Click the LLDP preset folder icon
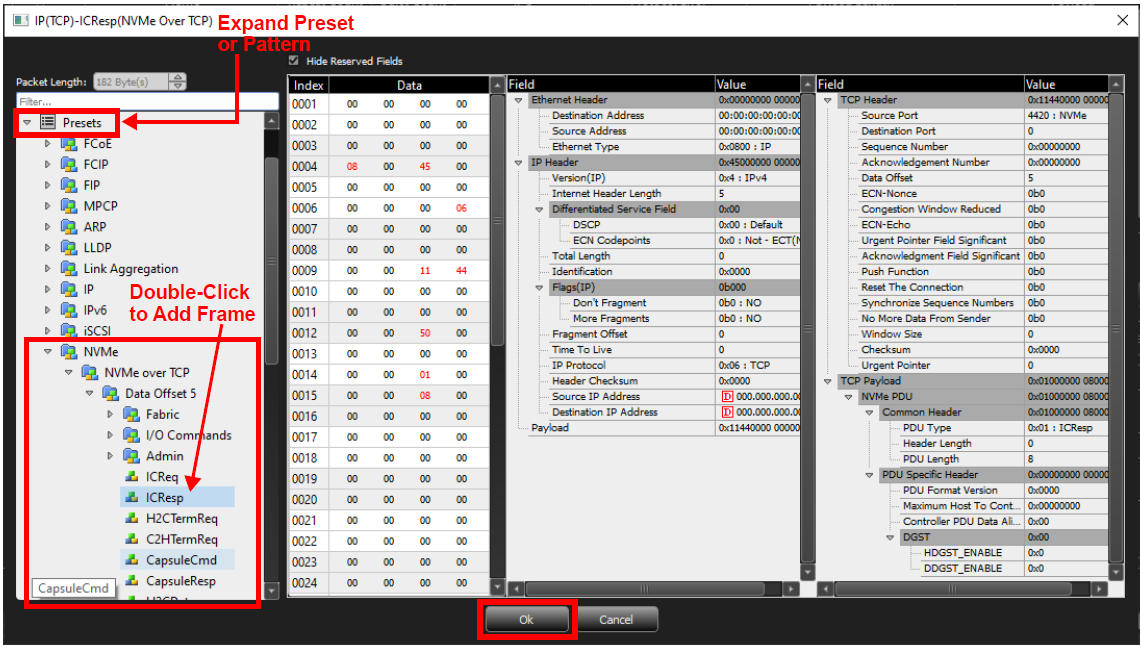The image size is (1141, 647). click(69, 247)
